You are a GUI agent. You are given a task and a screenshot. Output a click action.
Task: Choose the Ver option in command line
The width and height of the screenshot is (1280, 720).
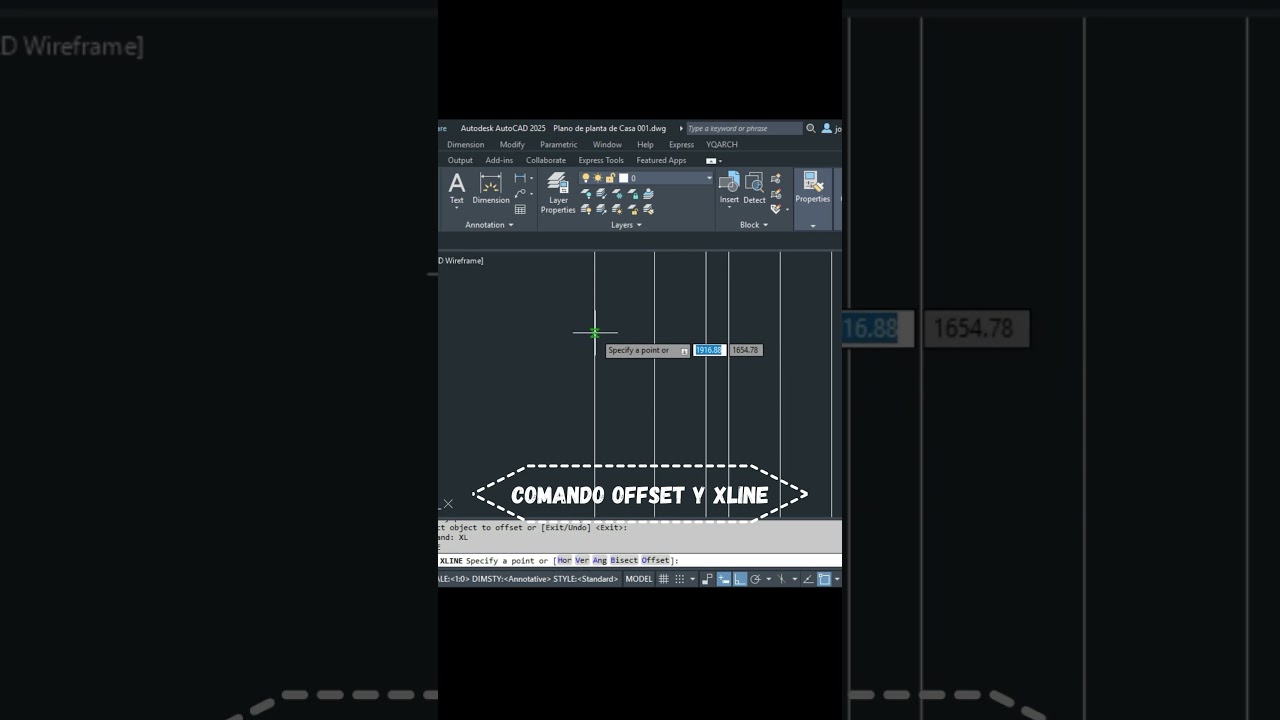pyautogui.click(x=582, y=561)
